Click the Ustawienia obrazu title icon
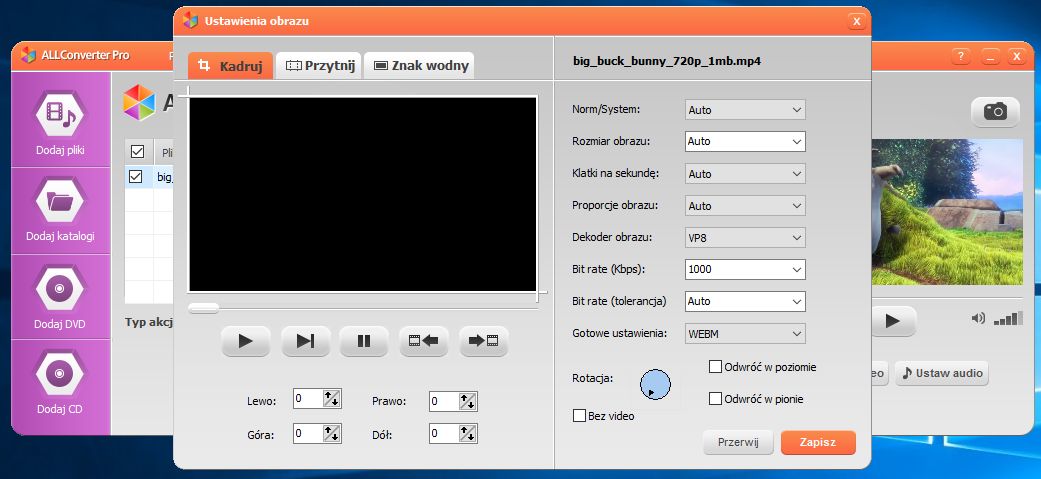This screenshot has width=1041, height=479. 191,21
